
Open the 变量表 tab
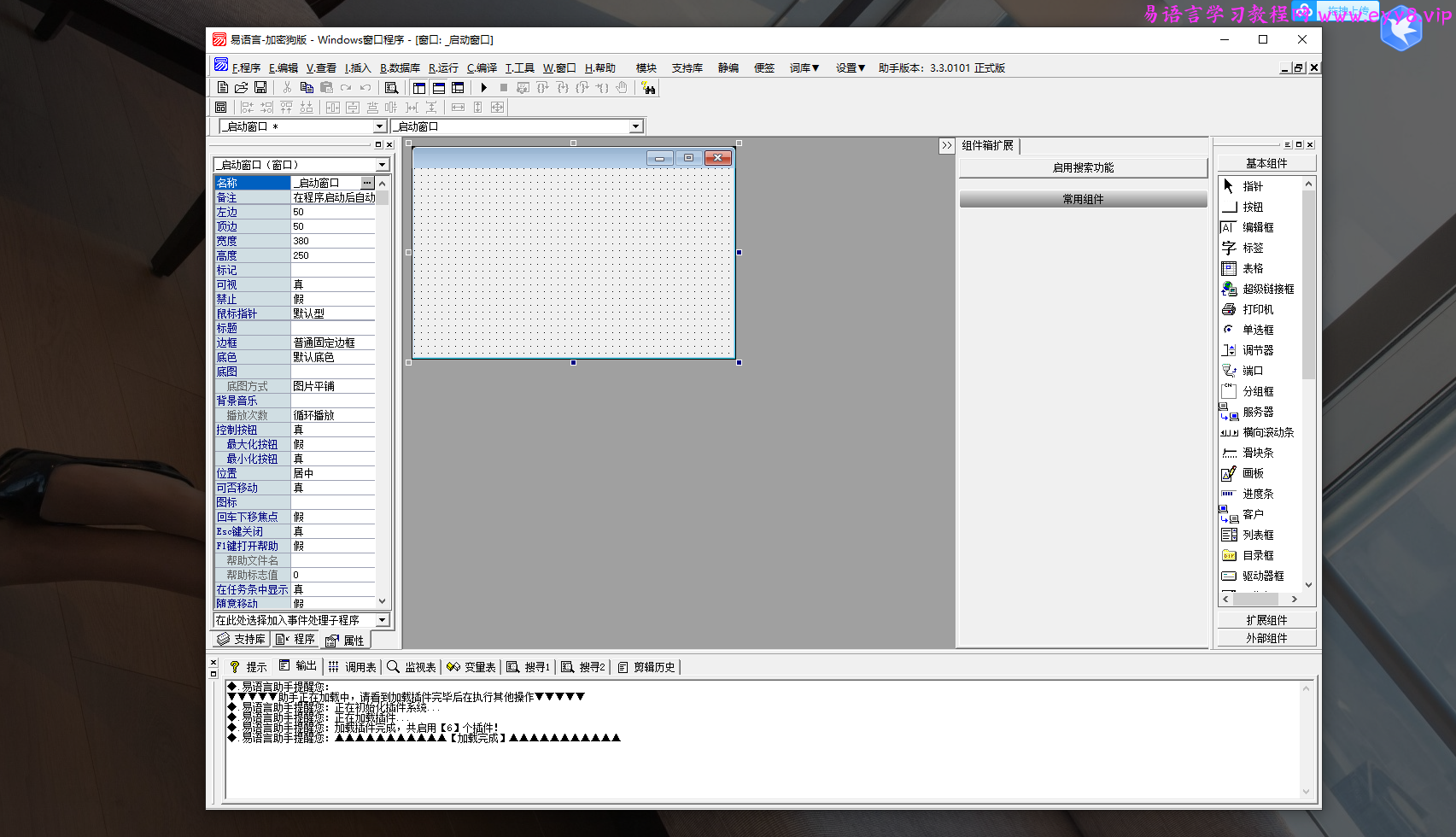tap(471, 667)
